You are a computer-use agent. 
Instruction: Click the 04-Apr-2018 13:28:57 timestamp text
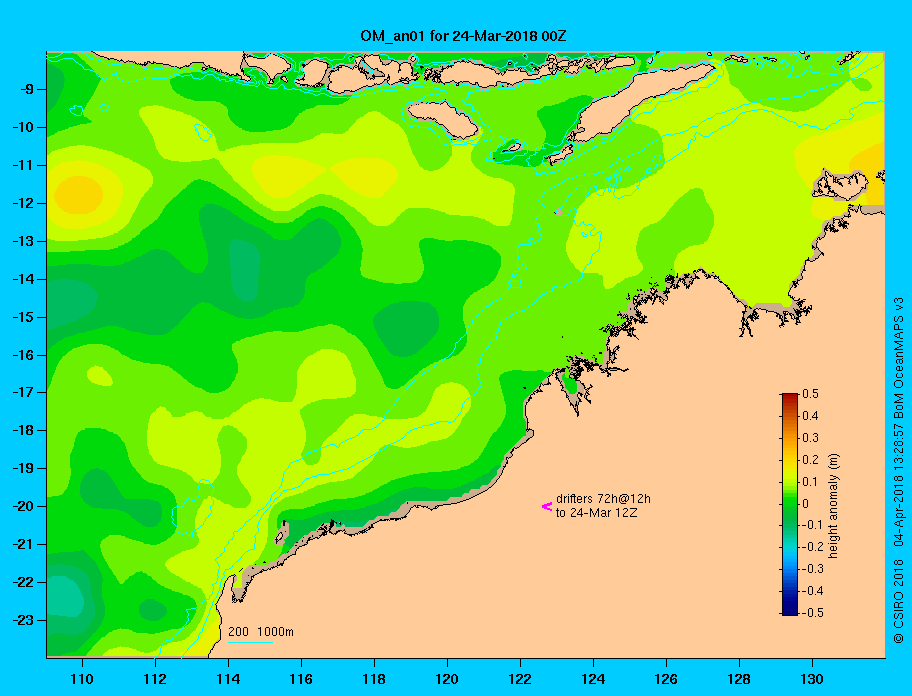coord(899,484)
